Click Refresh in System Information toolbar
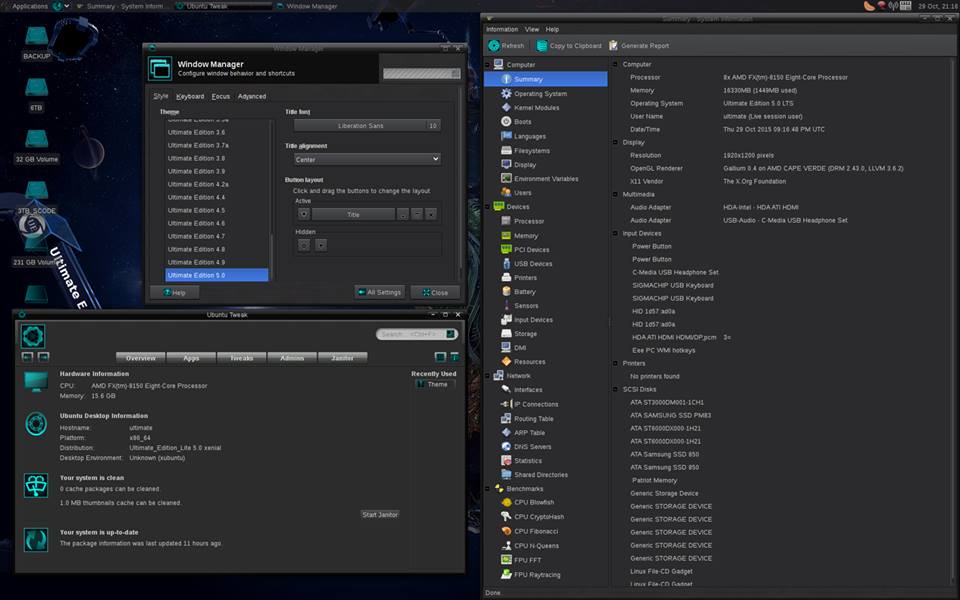The height and width of the screenshot is (600, 960). pyautogui.click(x=506, y=45)
